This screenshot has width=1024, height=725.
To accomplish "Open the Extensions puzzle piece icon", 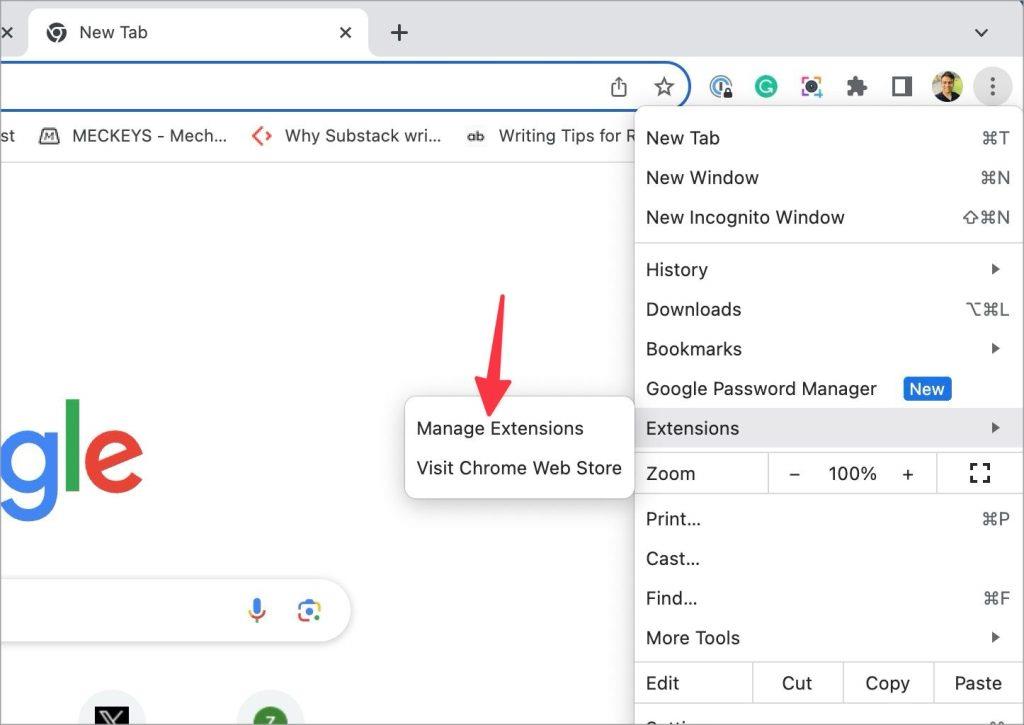I will pyautogui.click(x=856, y=86).
